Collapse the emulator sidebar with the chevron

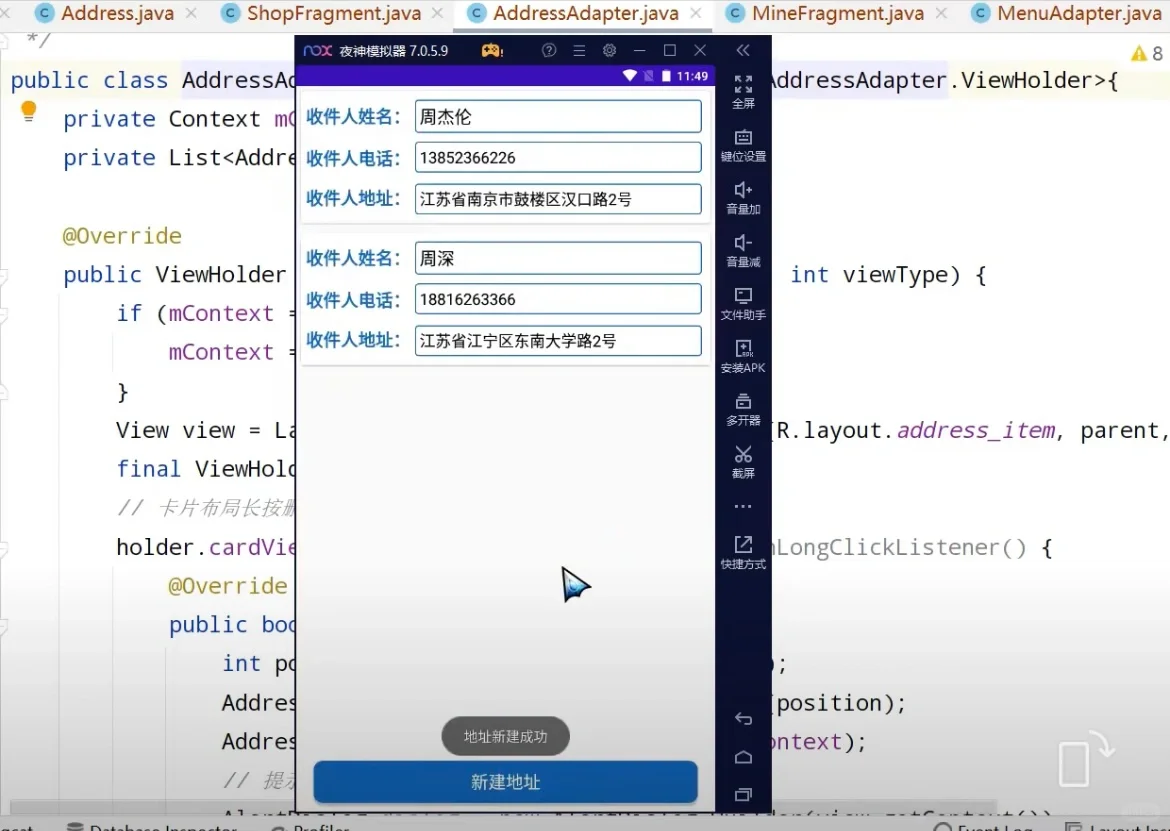[x=743, y=50]
